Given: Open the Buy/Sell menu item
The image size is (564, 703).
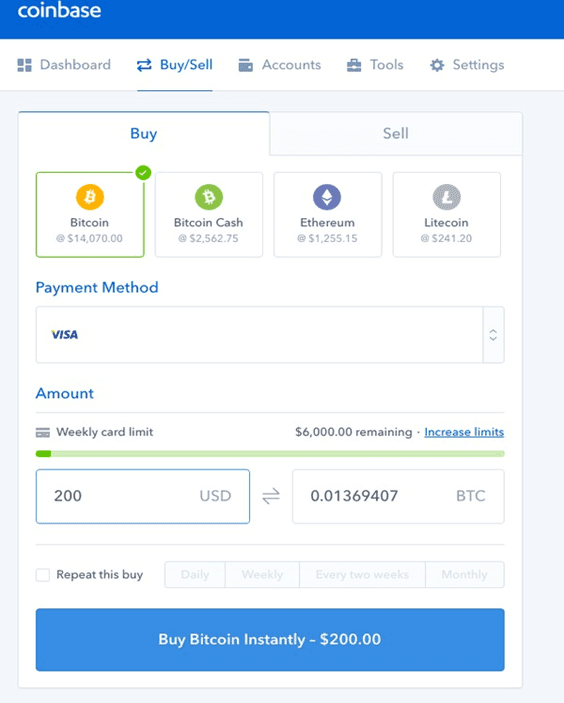Looking at the screenshot, I should pos(175,65).
